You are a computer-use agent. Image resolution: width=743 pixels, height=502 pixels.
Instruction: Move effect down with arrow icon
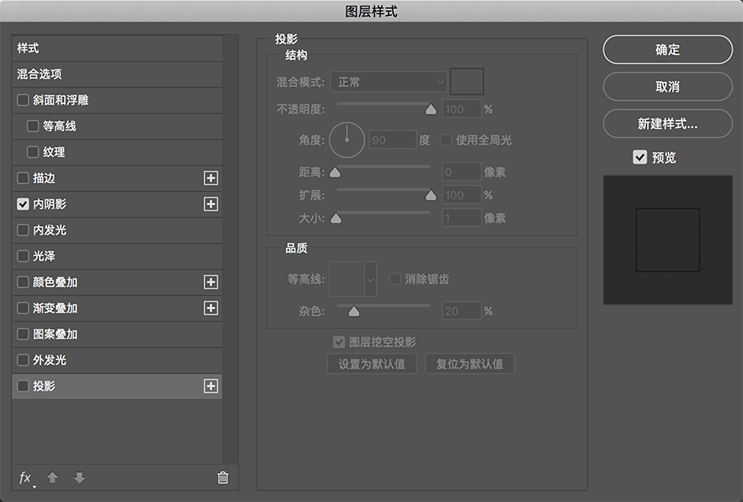pyautogui.click(x=80, y=477)
